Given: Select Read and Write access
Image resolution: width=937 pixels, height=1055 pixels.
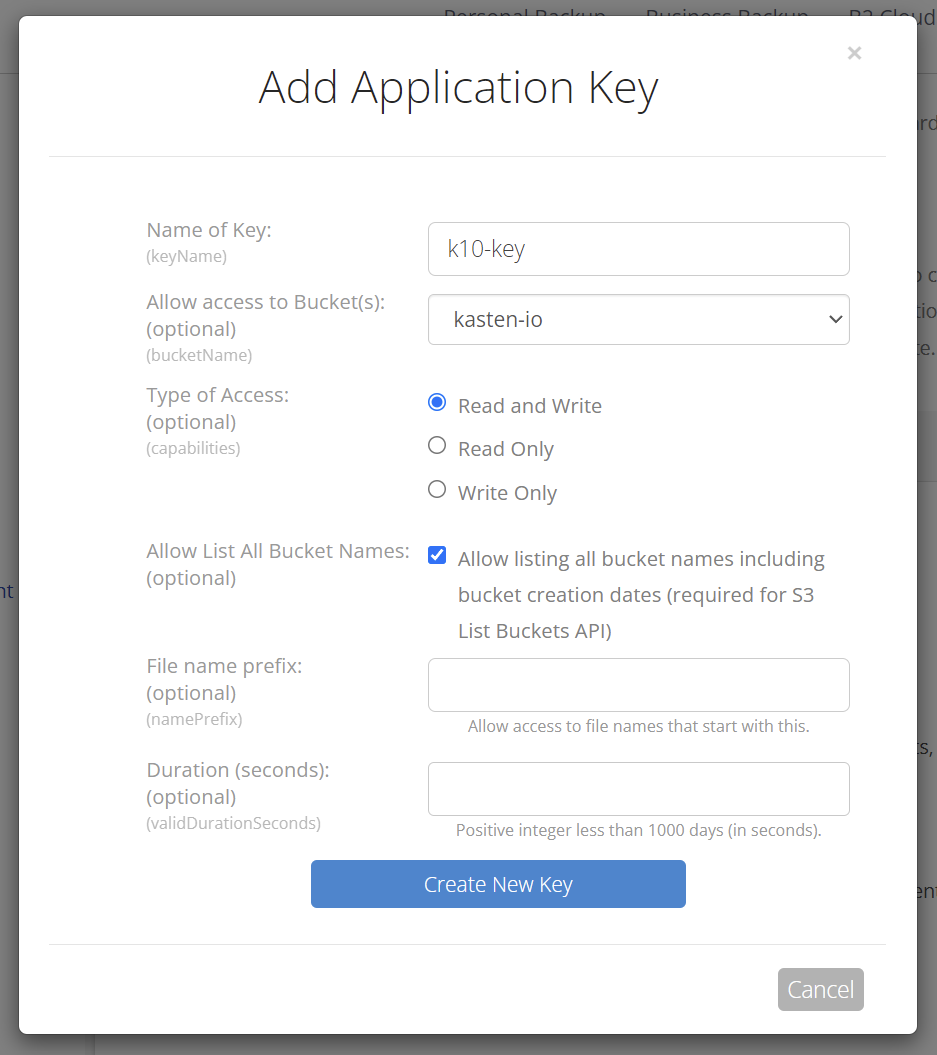Looking at the screenshot, I should pyautogui.click(x=437, y=402).
